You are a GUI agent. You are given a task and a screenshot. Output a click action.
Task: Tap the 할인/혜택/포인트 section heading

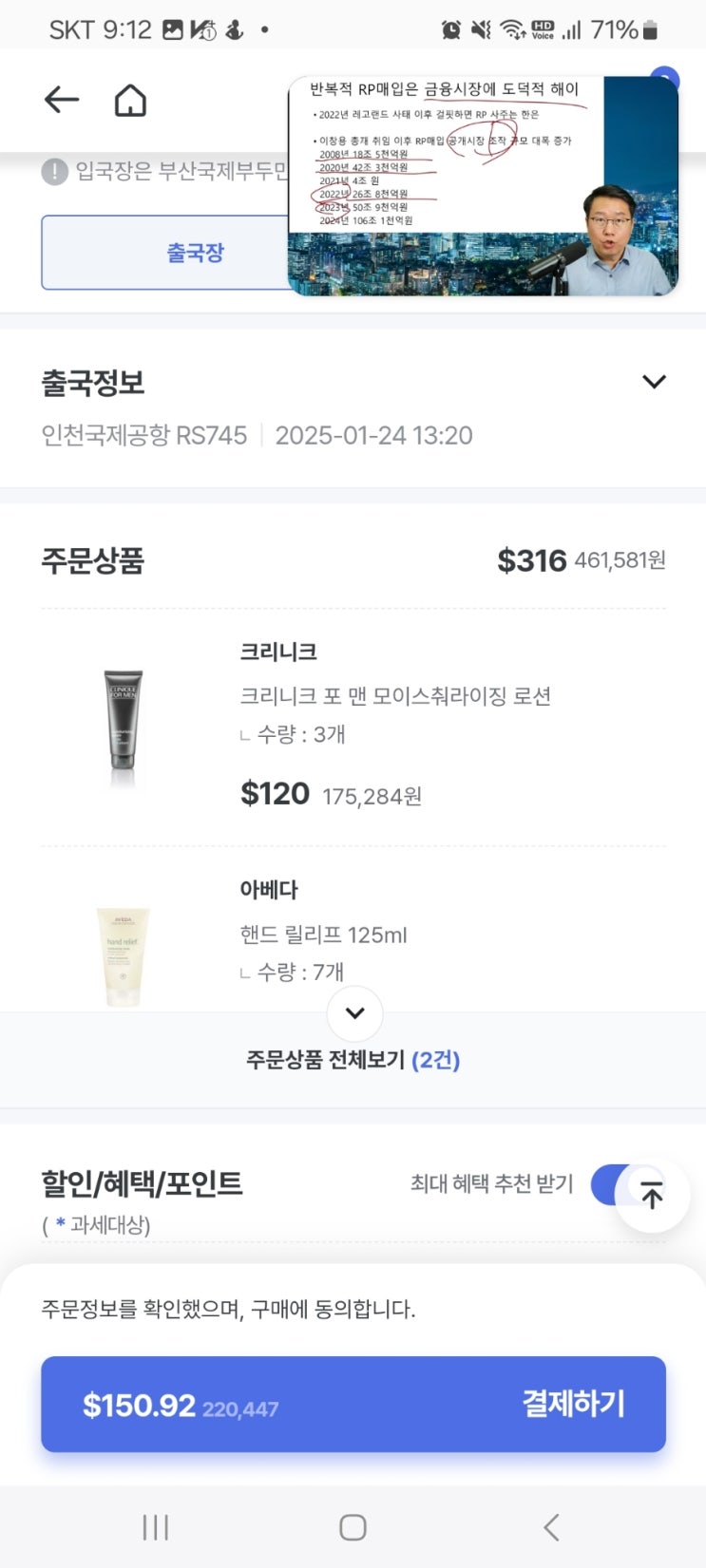(142, 1183)
